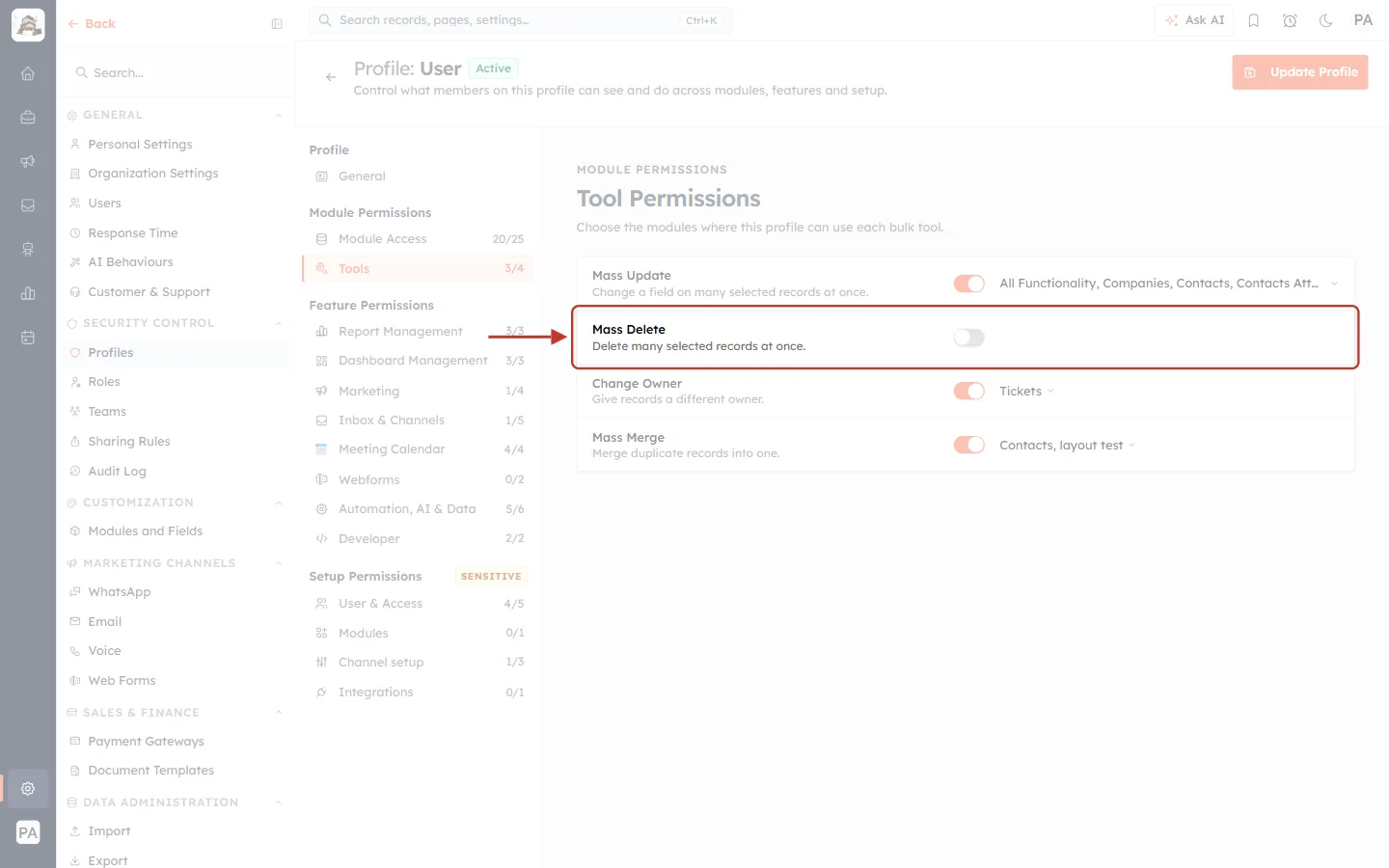Select Module Access permissions tab
The image size is (1389, 868).
pos(419,239)
